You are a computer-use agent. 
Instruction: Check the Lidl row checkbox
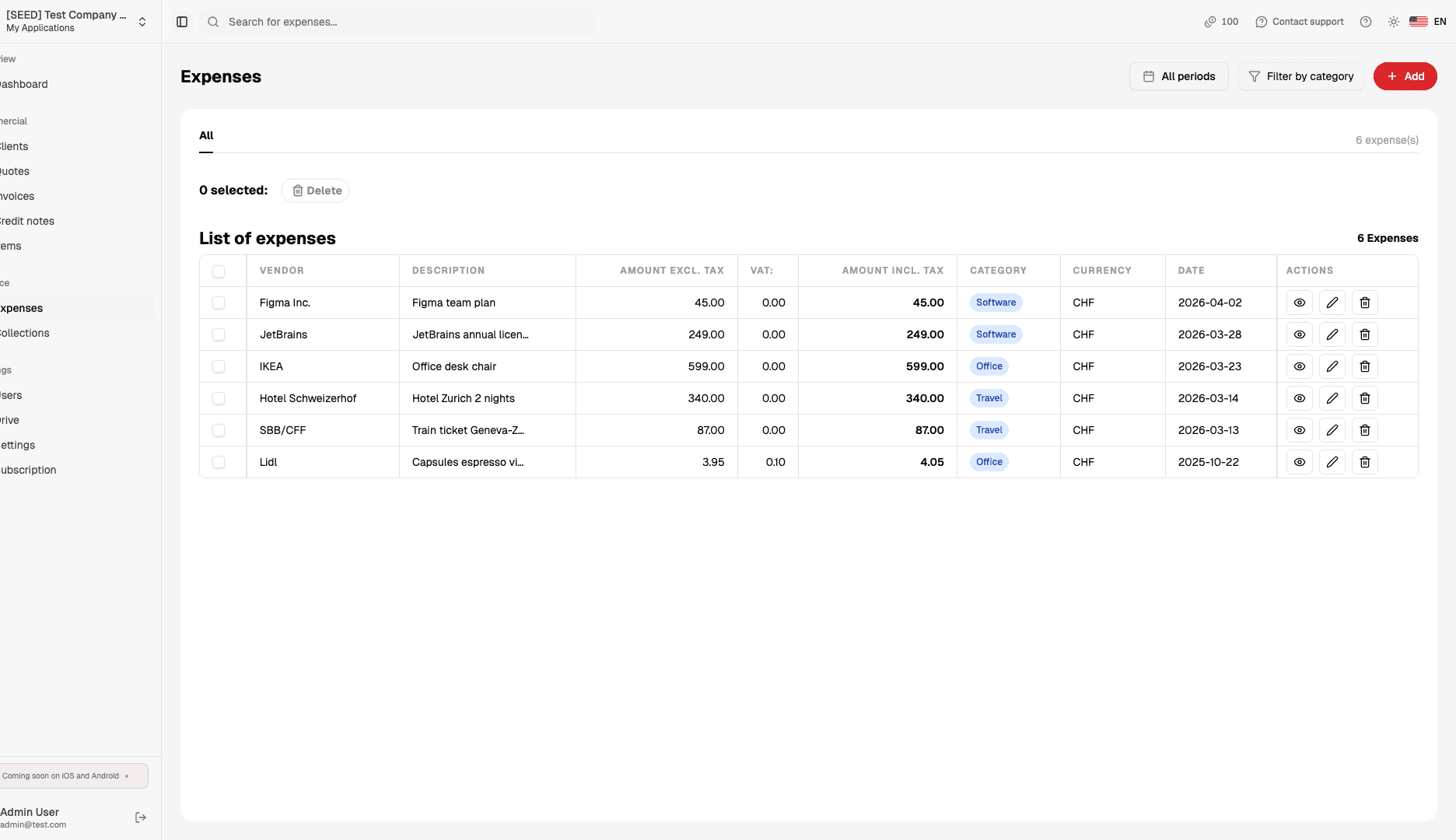[219, 462]
